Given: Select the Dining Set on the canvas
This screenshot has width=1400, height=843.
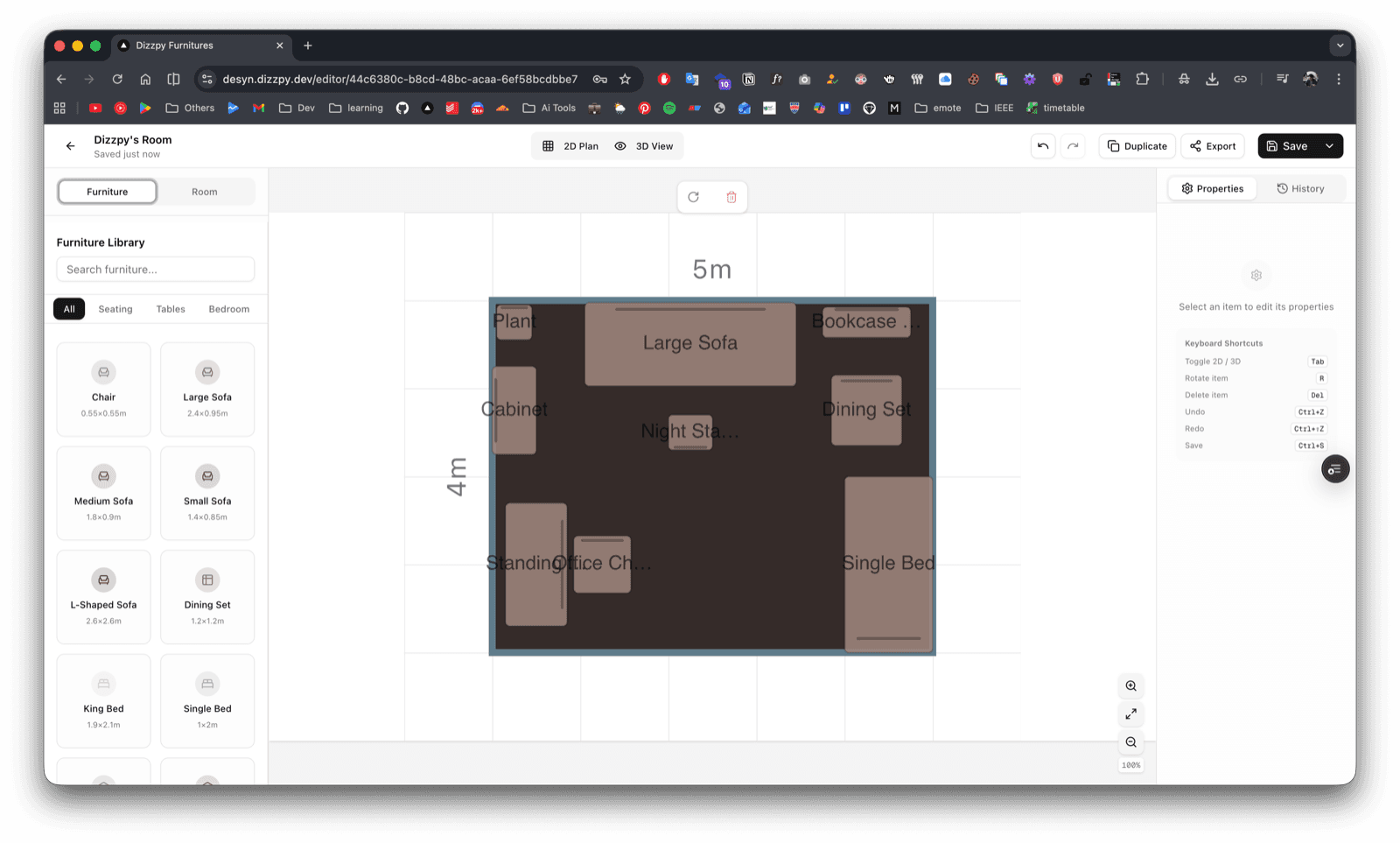Looking at the screenshot, I should (866, 410).
